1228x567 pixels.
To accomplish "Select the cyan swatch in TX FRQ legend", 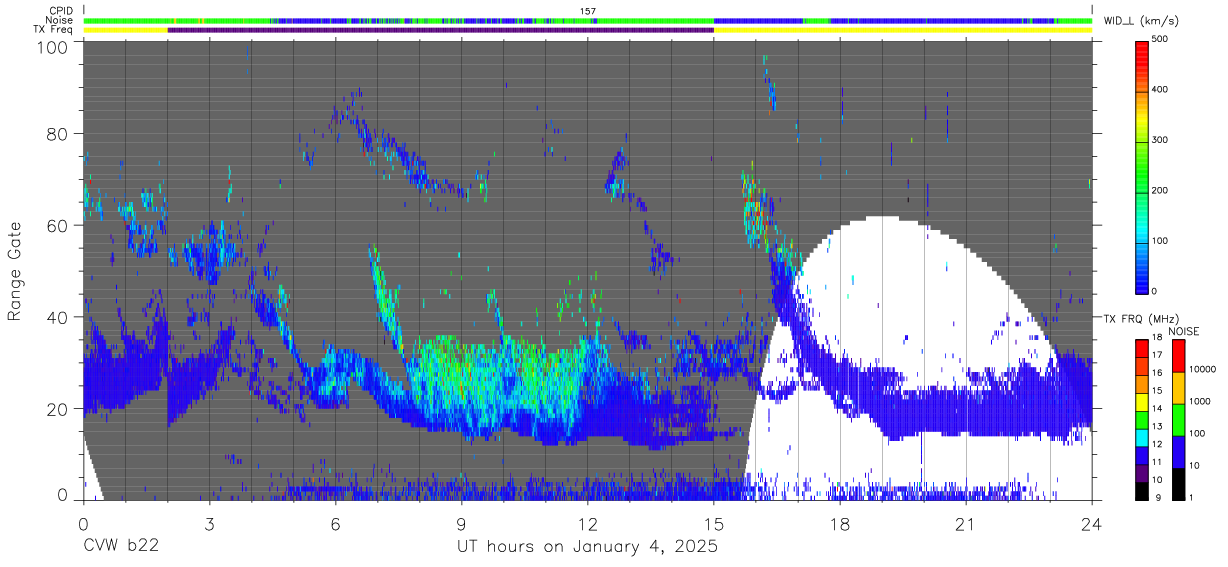I will pos(1143,436).
